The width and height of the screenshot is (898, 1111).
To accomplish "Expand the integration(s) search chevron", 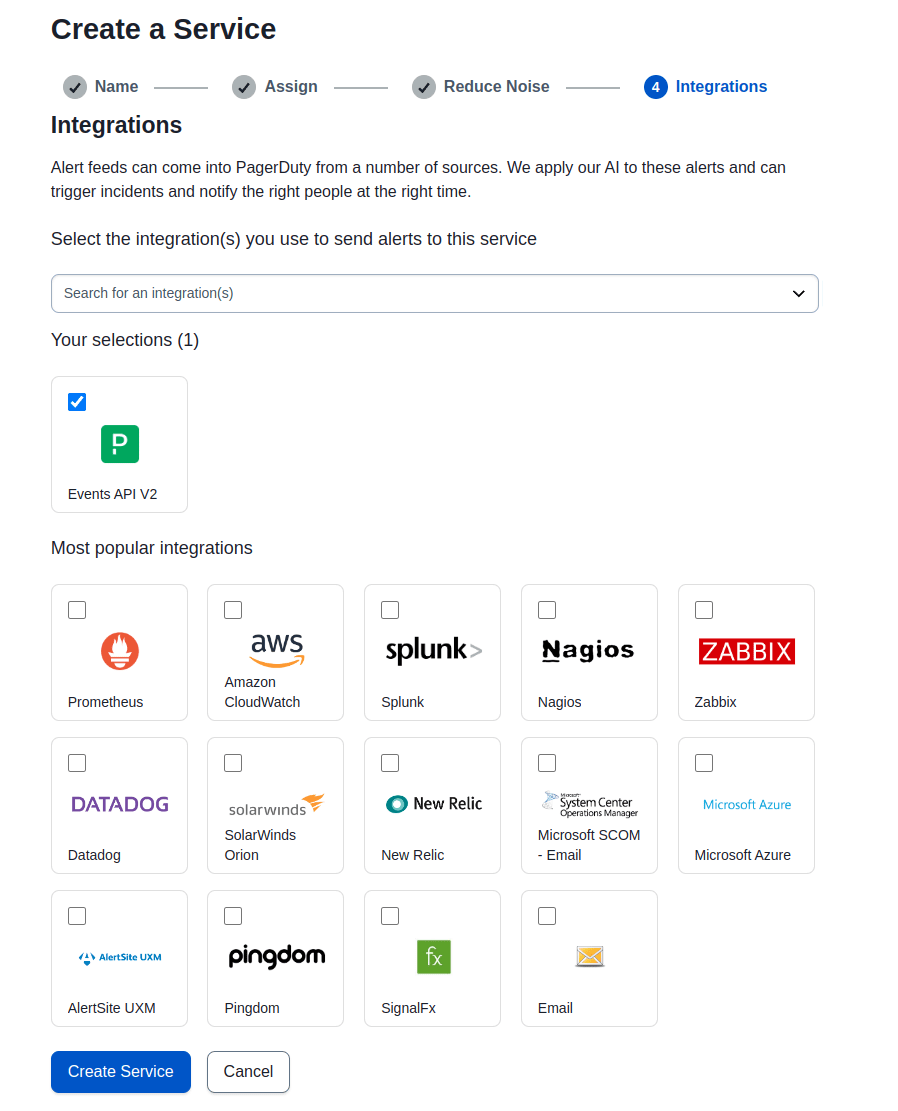I will [798, 293].
